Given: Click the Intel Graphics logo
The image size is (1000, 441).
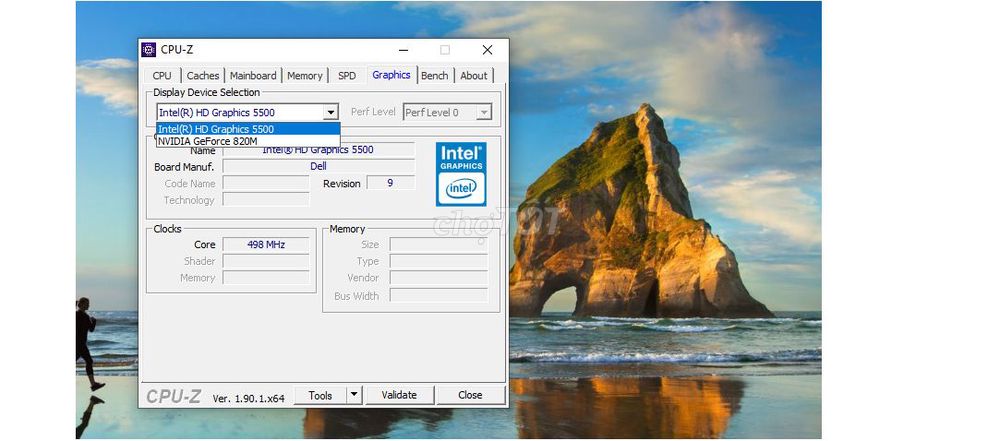Looking at the screenshot, I should click(x=460, y=174).
